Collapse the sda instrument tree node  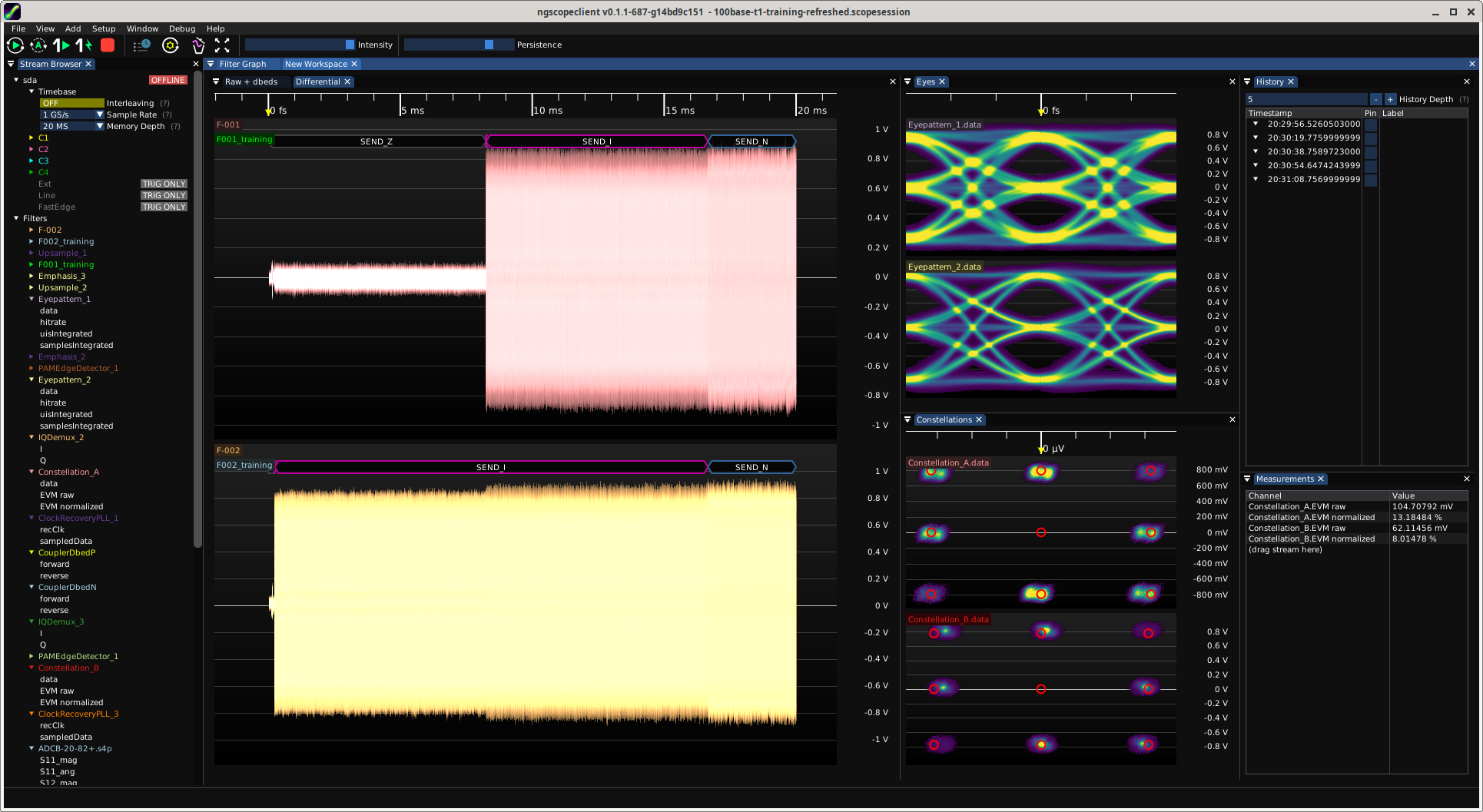[x=16, y=80]
